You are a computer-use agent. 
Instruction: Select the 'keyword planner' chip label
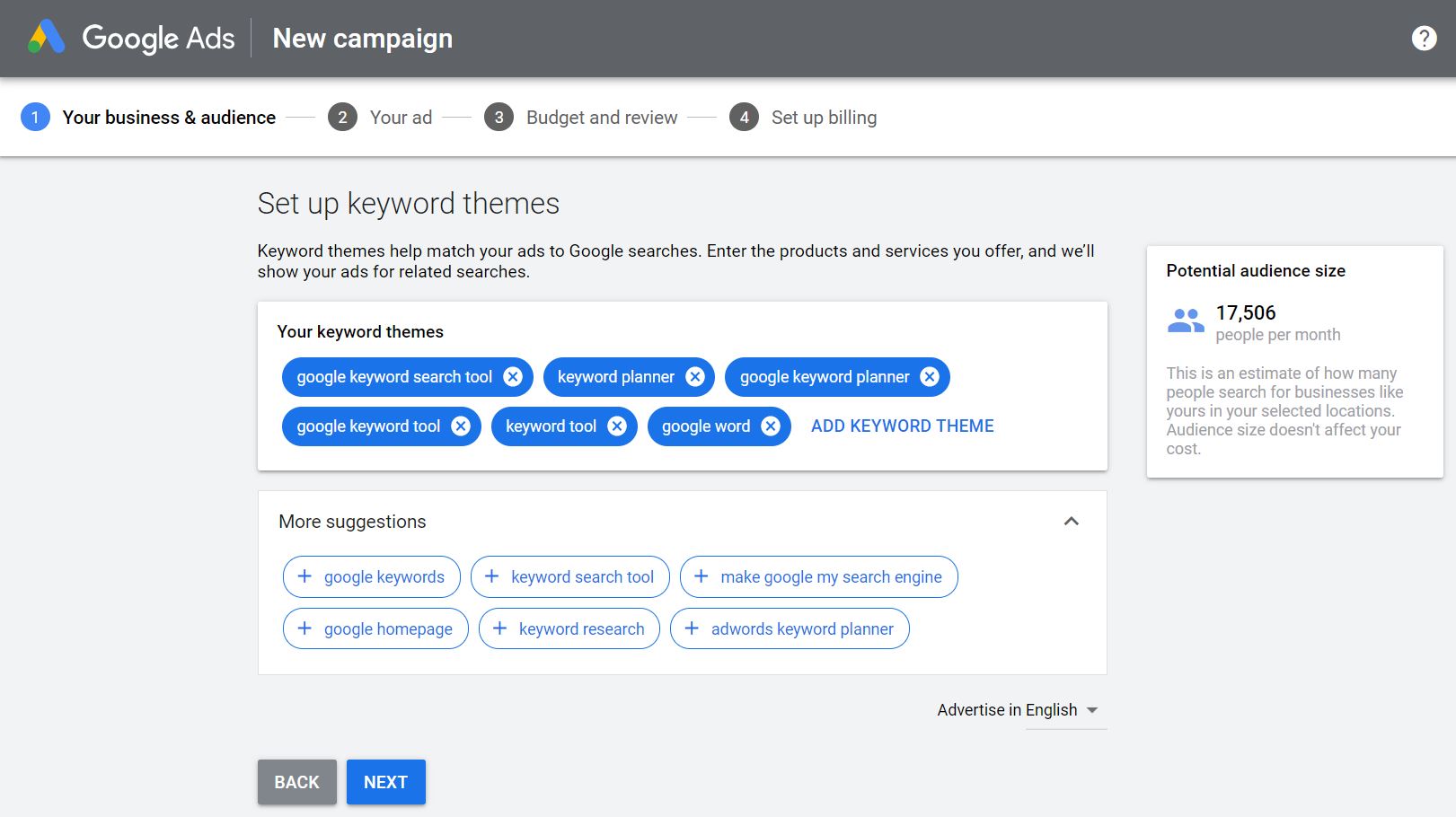click(x=616, y=377)
